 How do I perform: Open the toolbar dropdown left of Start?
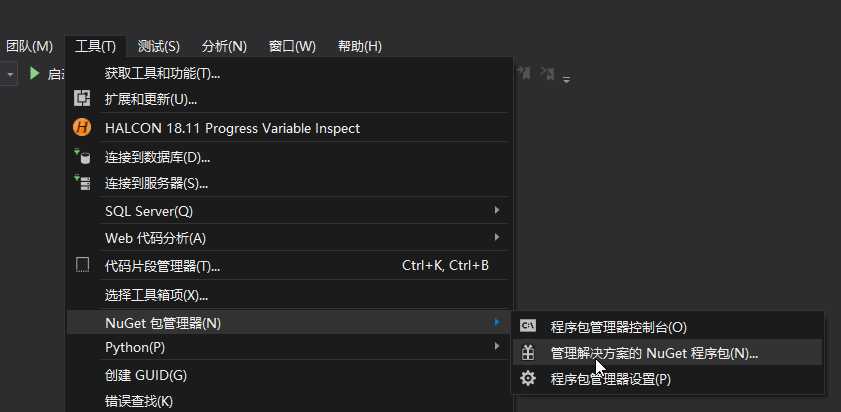(x=9, y=74)
